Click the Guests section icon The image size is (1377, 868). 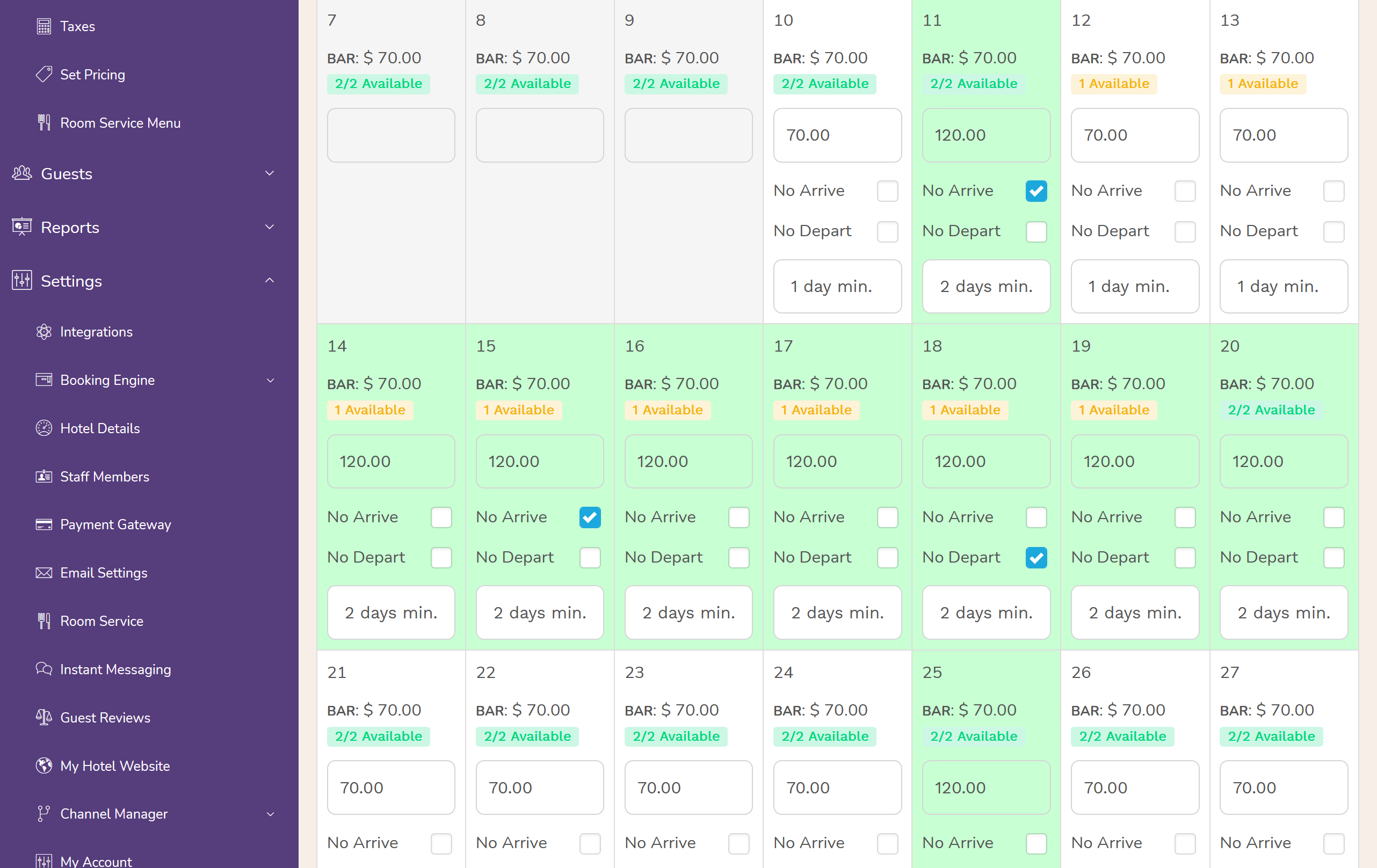click(x=21, y=173)
